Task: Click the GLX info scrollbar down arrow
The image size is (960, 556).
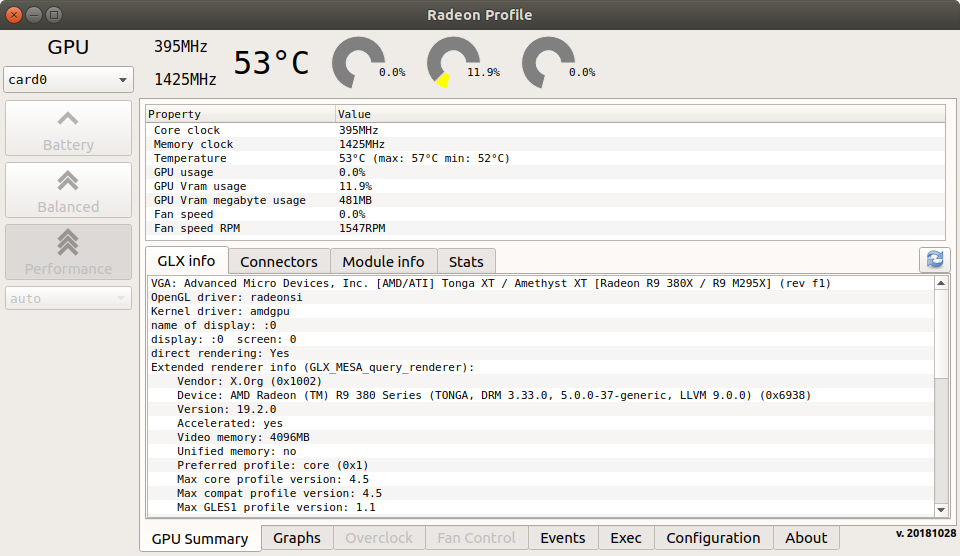Action: tap(941, 509)
